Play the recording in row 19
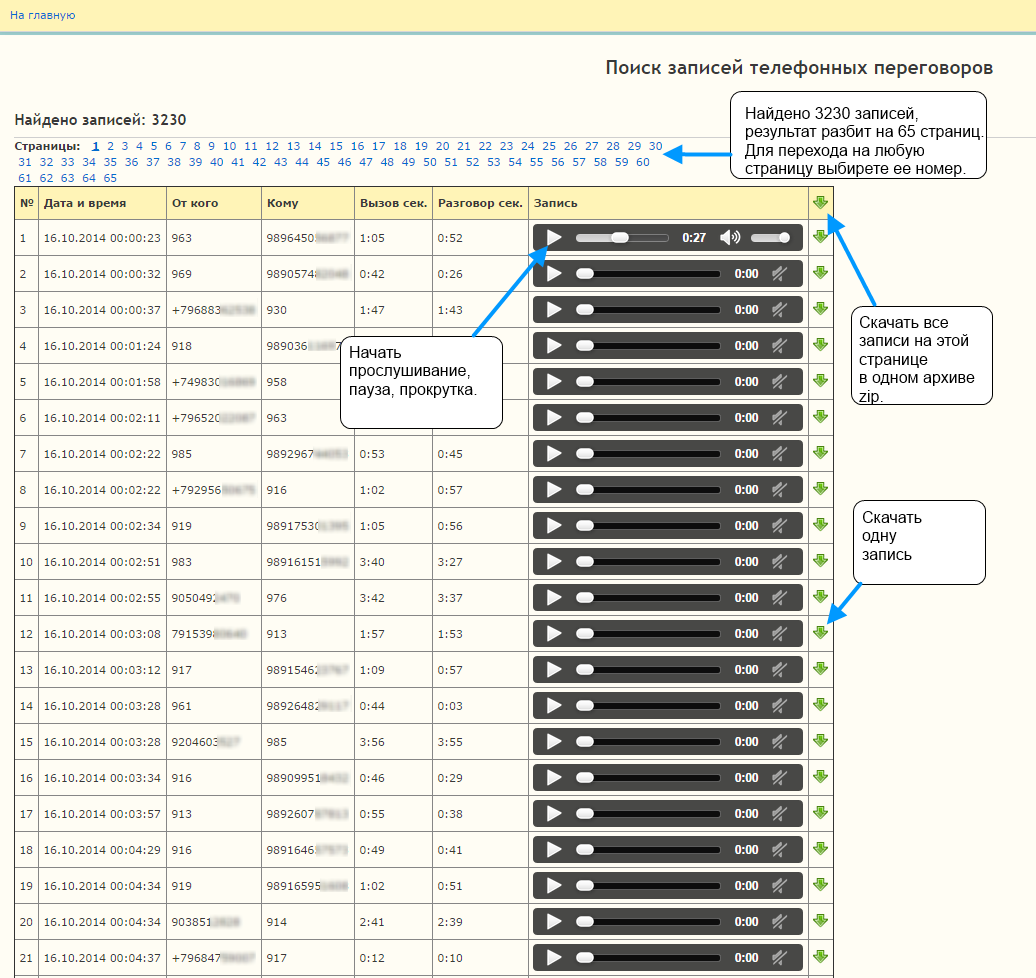The height and width of the screenshot is (978, 1036). tap(554, 886)
